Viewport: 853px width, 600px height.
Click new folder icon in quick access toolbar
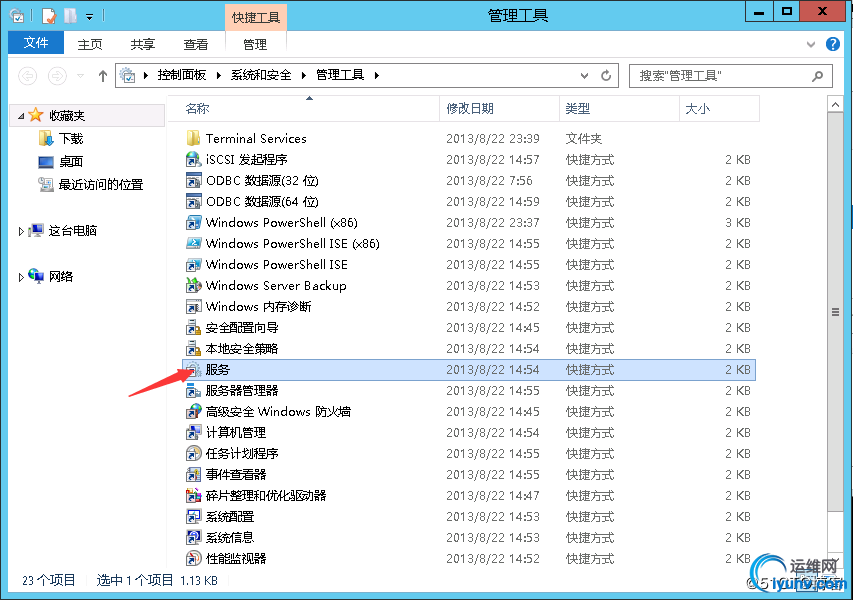[x=70, y=16]
